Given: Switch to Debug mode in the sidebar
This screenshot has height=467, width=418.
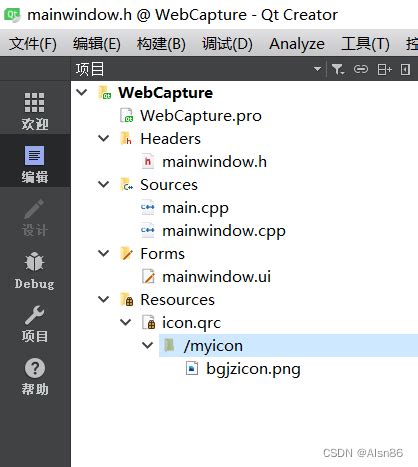Looking at the screenshot, I should pos(35,270).
